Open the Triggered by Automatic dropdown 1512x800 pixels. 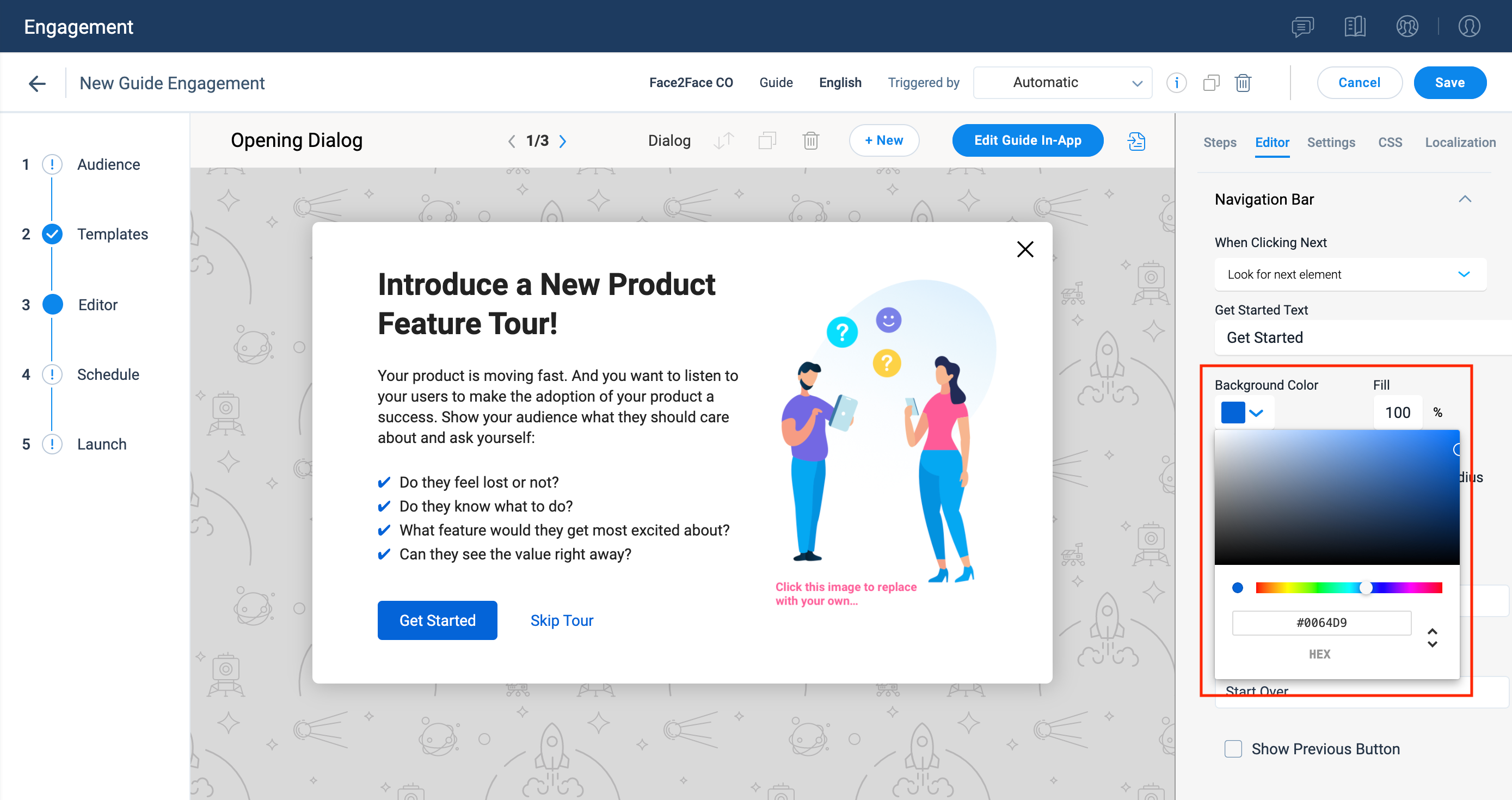[1062, 83]
